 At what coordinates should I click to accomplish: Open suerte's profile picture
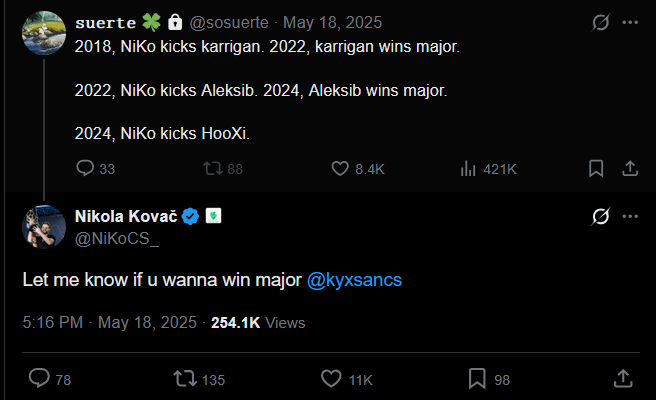coord(45,34)
